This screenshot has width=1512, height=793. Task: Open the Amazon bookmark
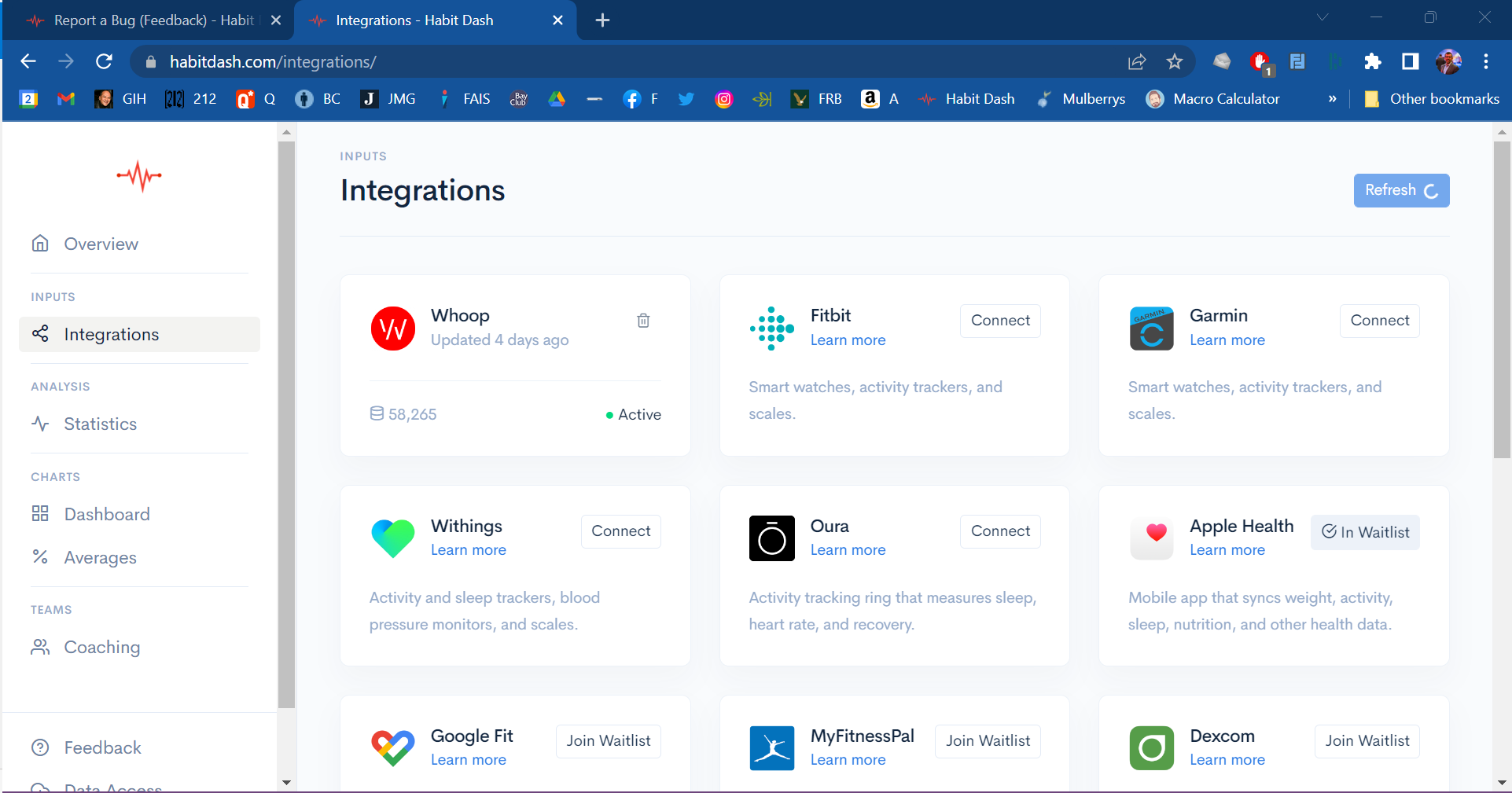pos(880,99)
